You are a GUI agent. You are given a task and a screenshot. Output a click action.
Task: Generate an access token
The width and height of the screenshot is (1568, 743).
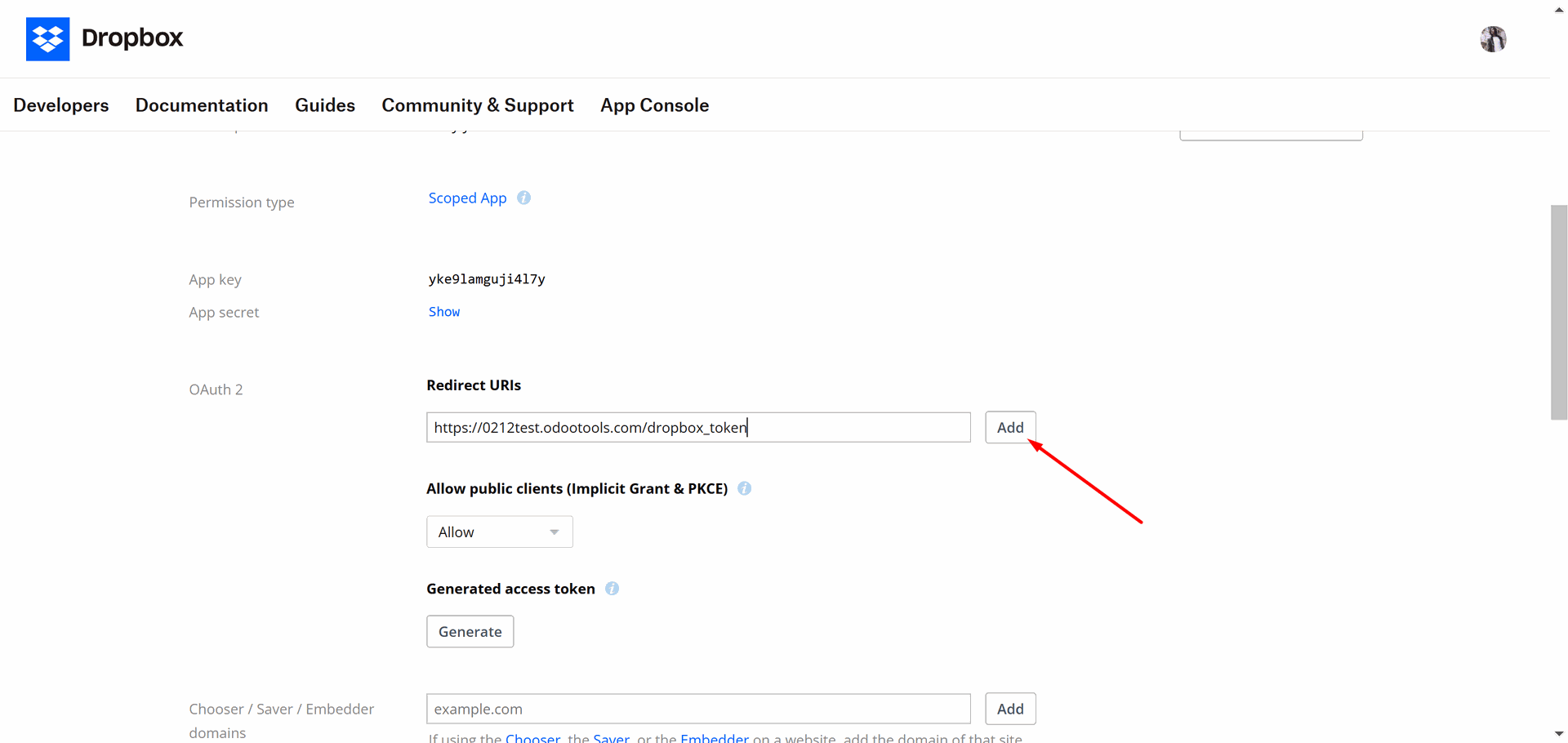pos(470,631)
